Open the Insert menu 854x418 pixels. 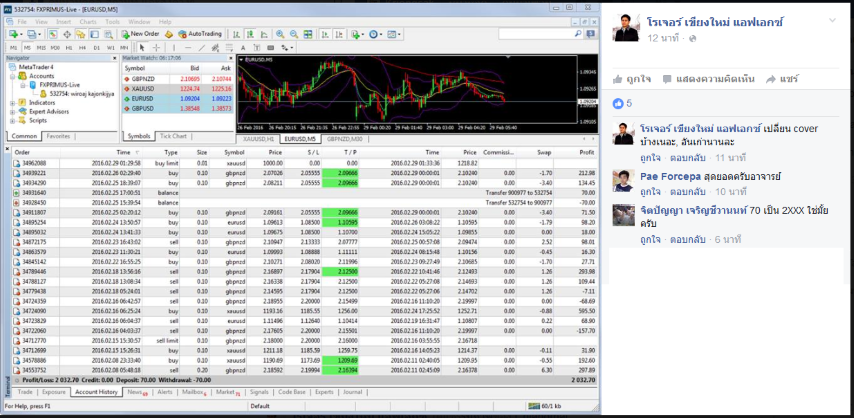click(63, 22)
